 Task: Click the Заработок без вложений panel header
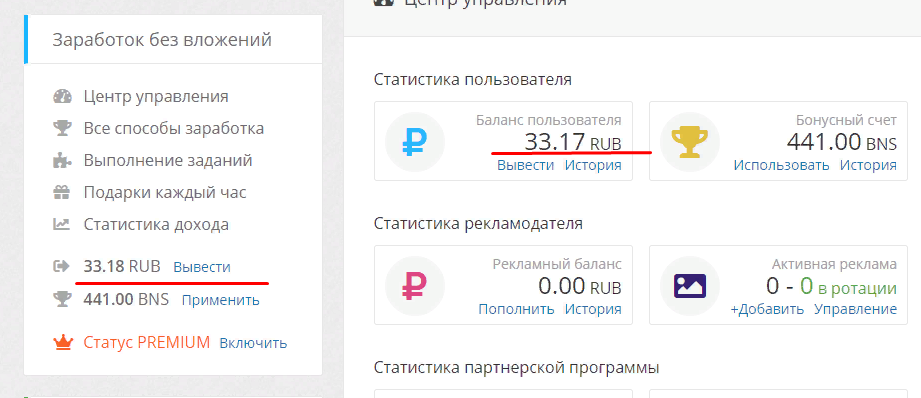(x=173, y=39)
